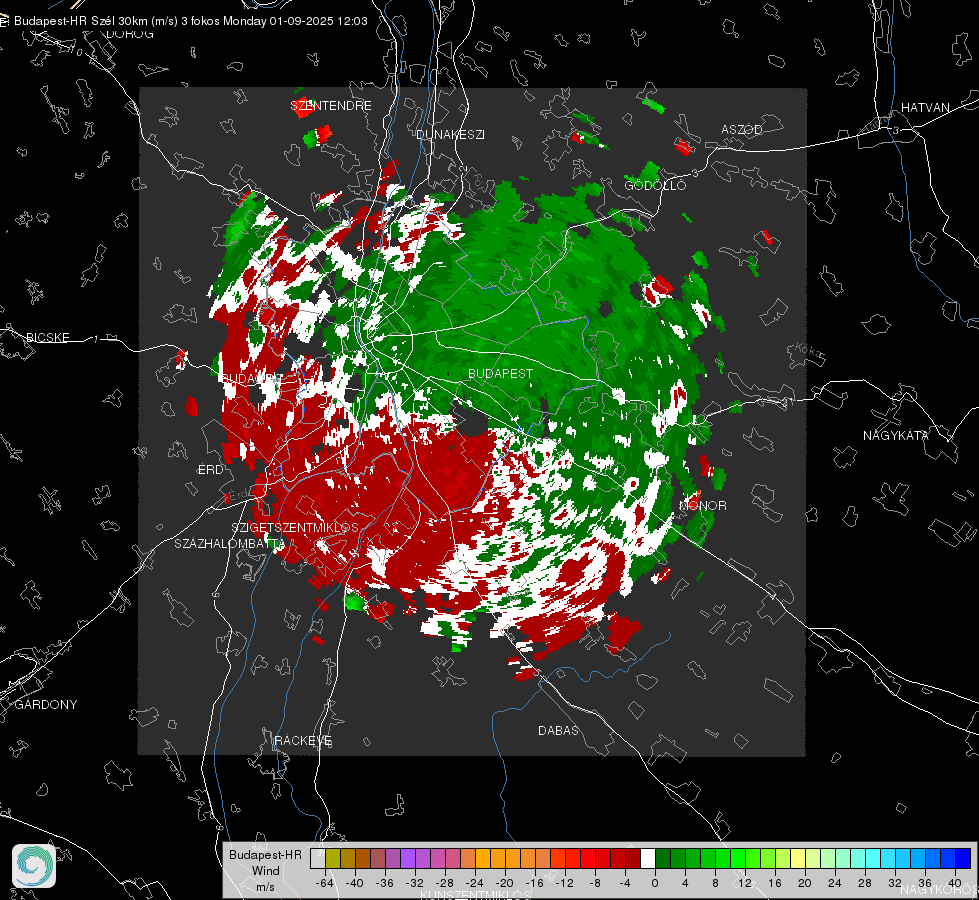
Task: Click the -40 value on the legend scale
Action: (354, 883)
